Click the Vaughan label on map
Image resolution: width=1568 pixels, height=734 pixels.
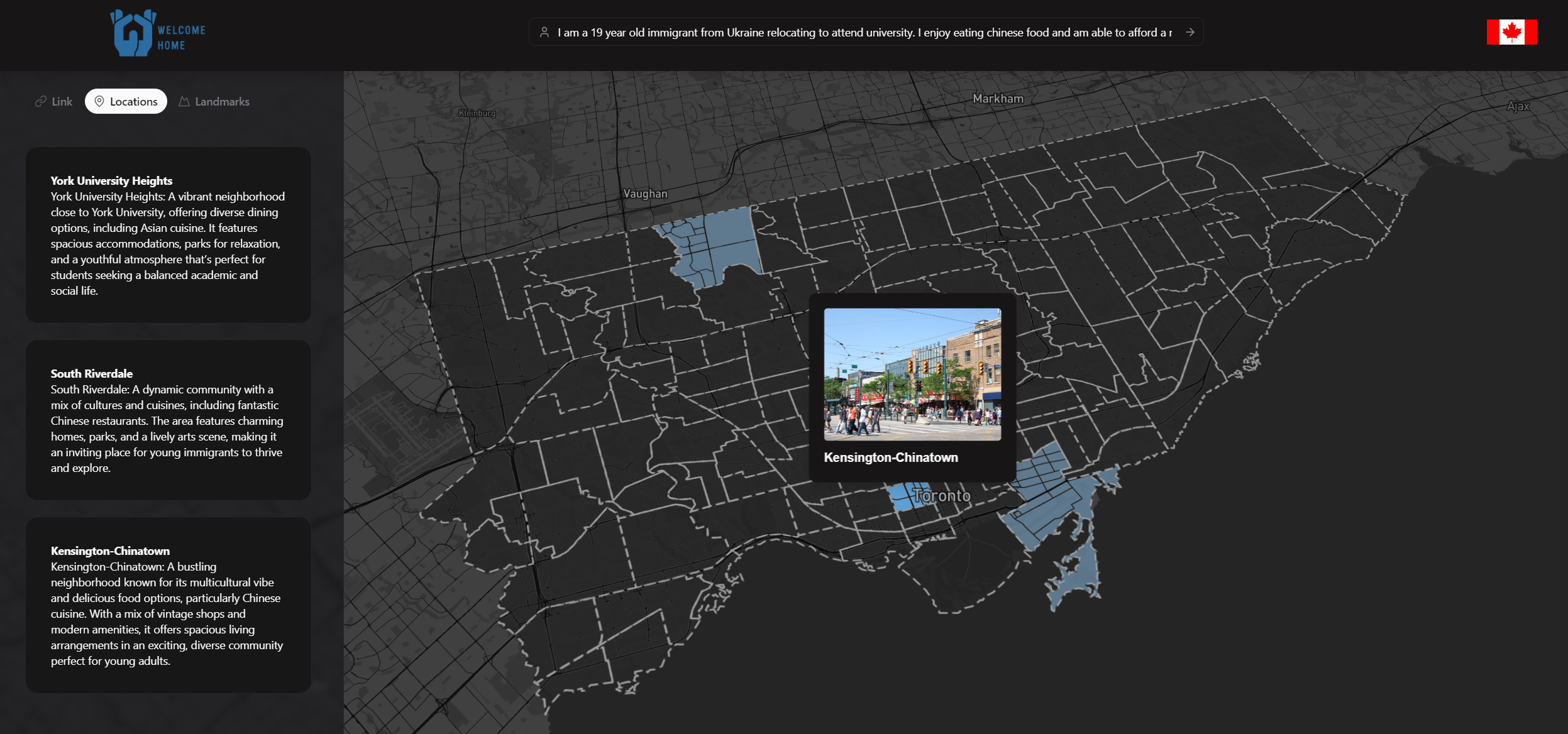(645, 194)
